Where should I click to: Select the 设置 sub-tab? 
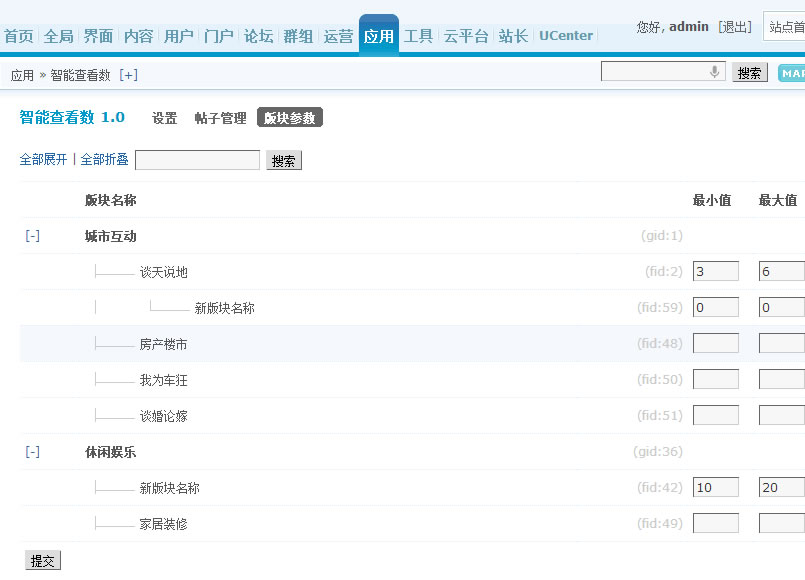[165, 118]
